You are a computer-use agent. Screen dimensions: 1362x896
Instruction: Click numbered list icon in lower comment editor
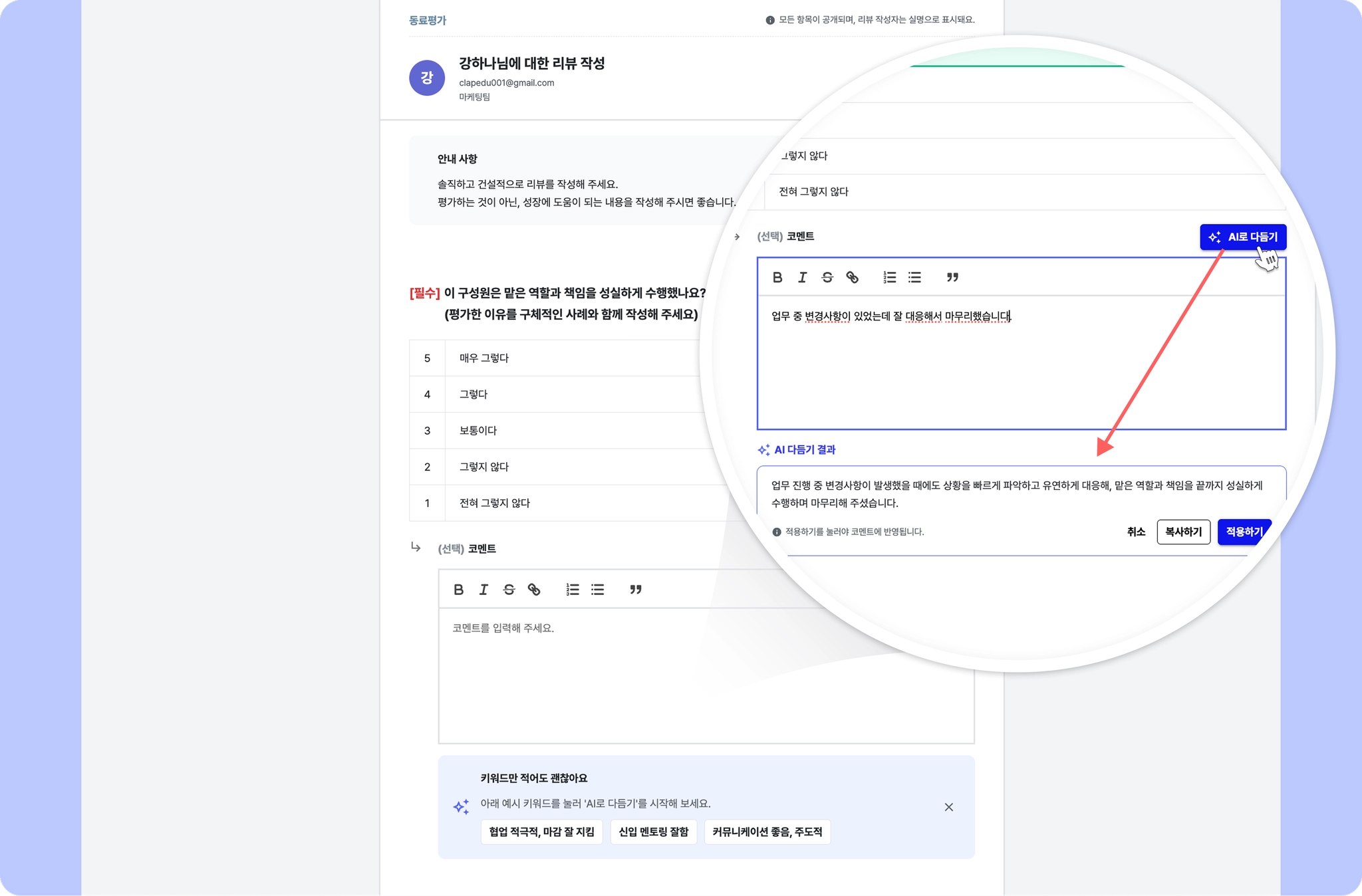pyautogui.click(x=573, y=590)
